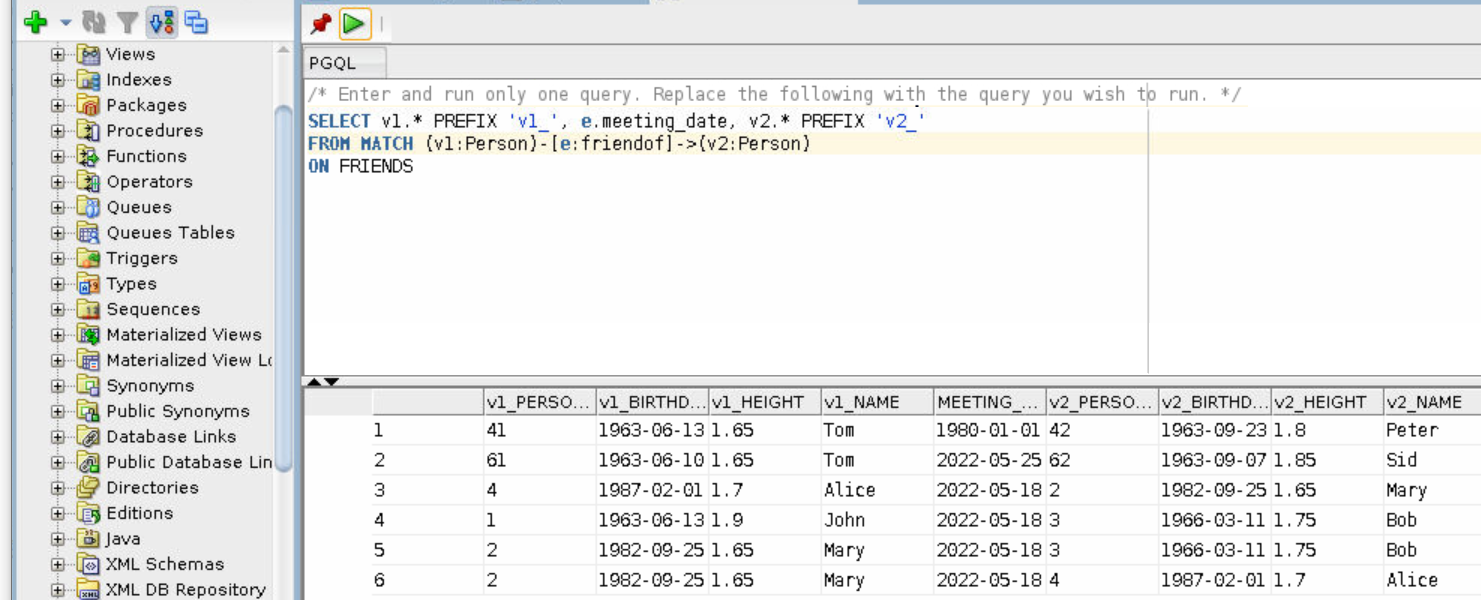The height and width of the screenshot is (600, 1481).
Task: Click the Functions folder icon
Action: [89, 156]
